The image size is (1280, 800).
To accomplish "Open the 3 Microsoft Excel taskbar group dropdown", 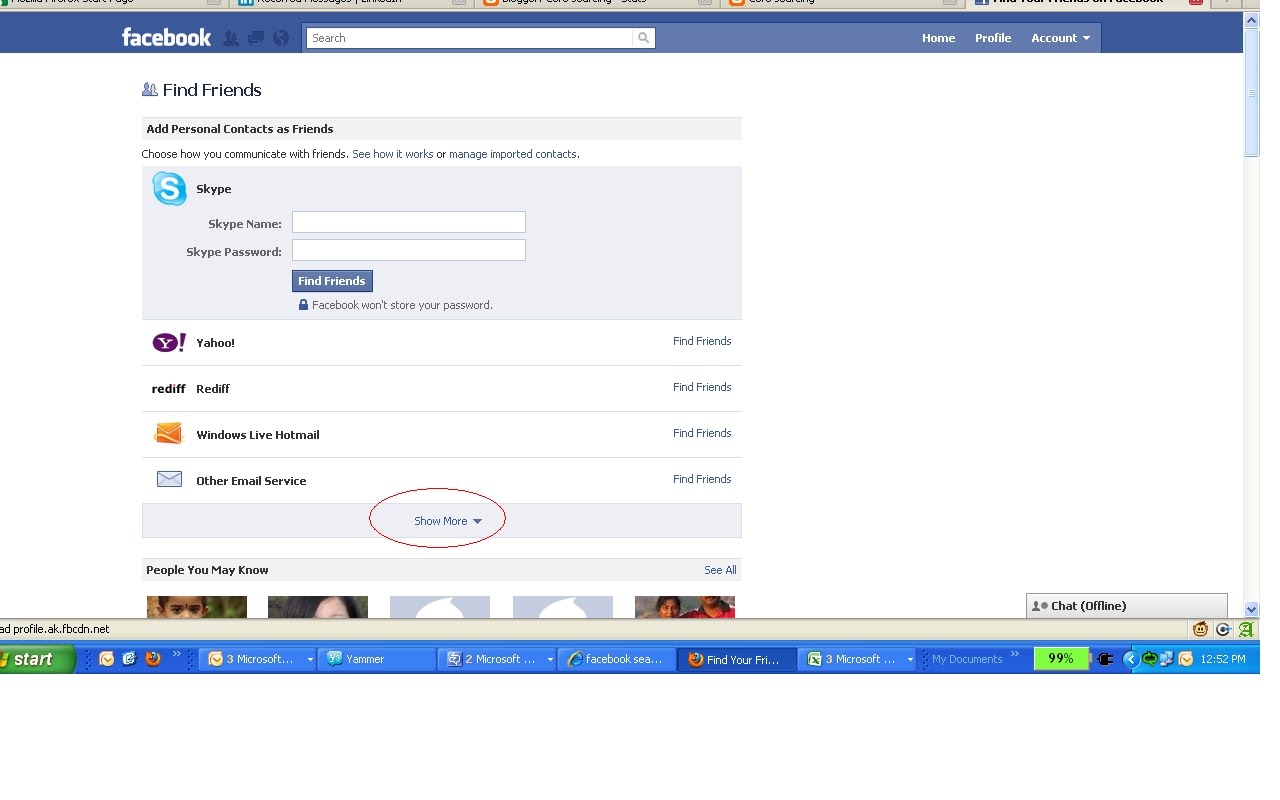I will coord(910,659).
